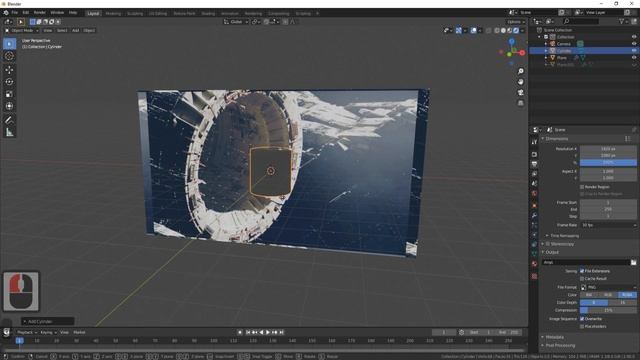Enable Cache Result checkbox

tap(582, 279)
